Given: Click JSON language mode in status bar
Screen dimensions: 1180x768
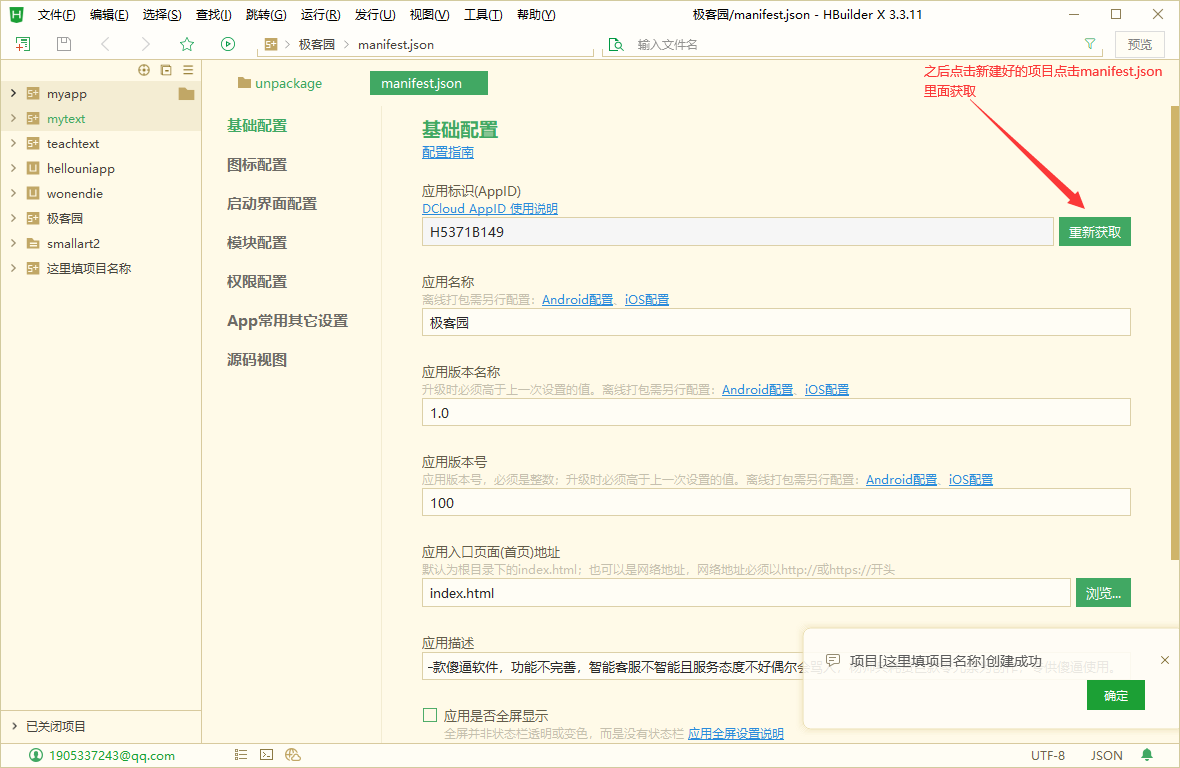Looking at the screenshot, I should (x=1106, y=755).
